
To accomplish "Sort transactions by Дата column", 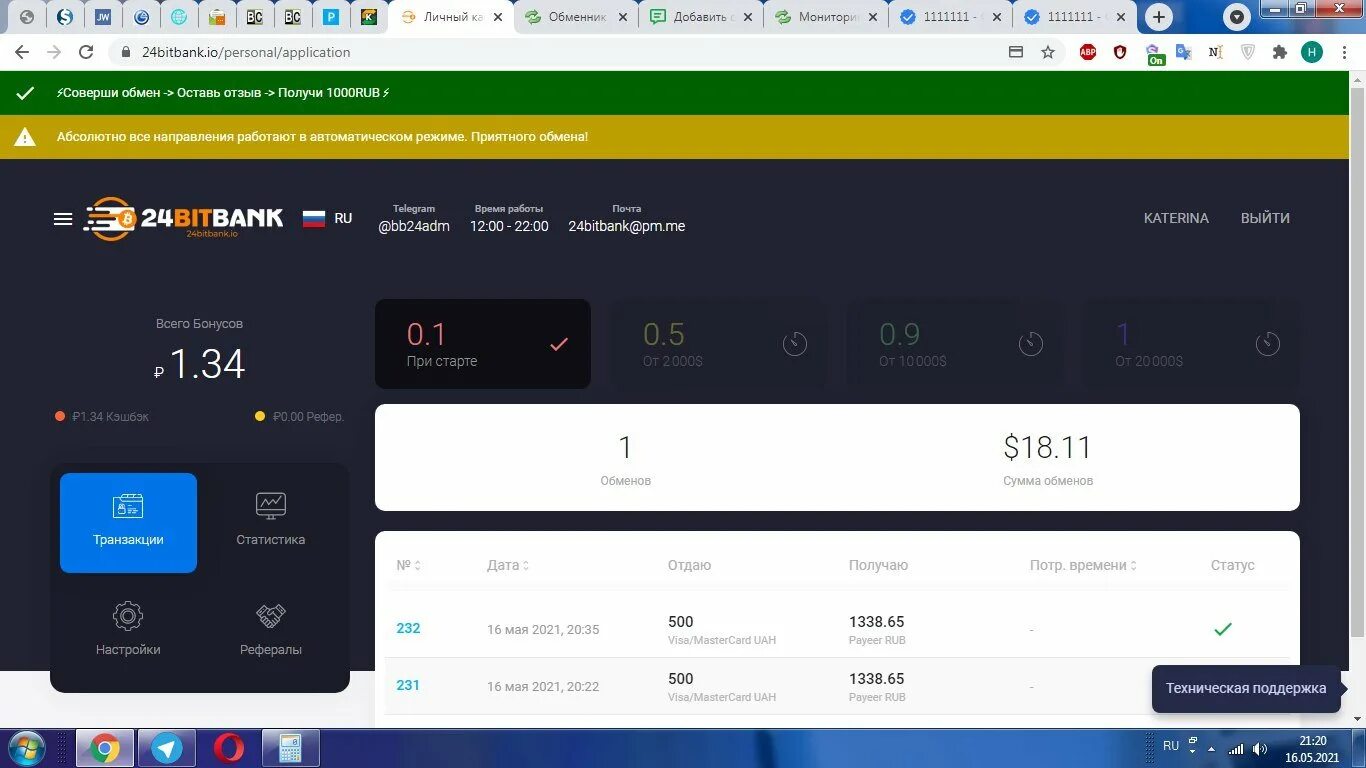I will point(508,565).
